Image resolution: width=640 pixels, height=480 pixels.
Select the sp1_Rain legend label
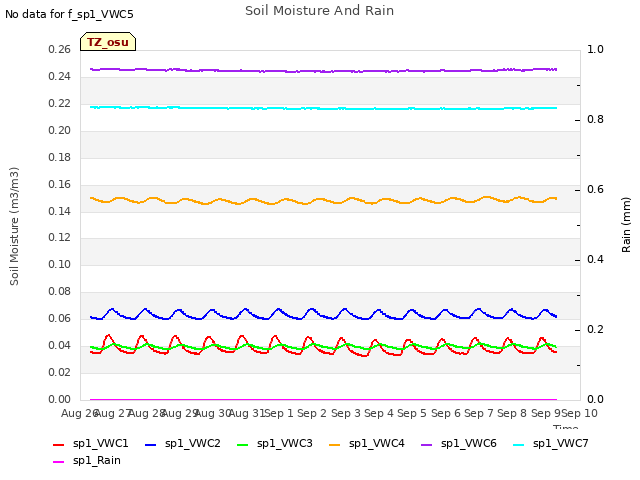(x=97, y=460)
